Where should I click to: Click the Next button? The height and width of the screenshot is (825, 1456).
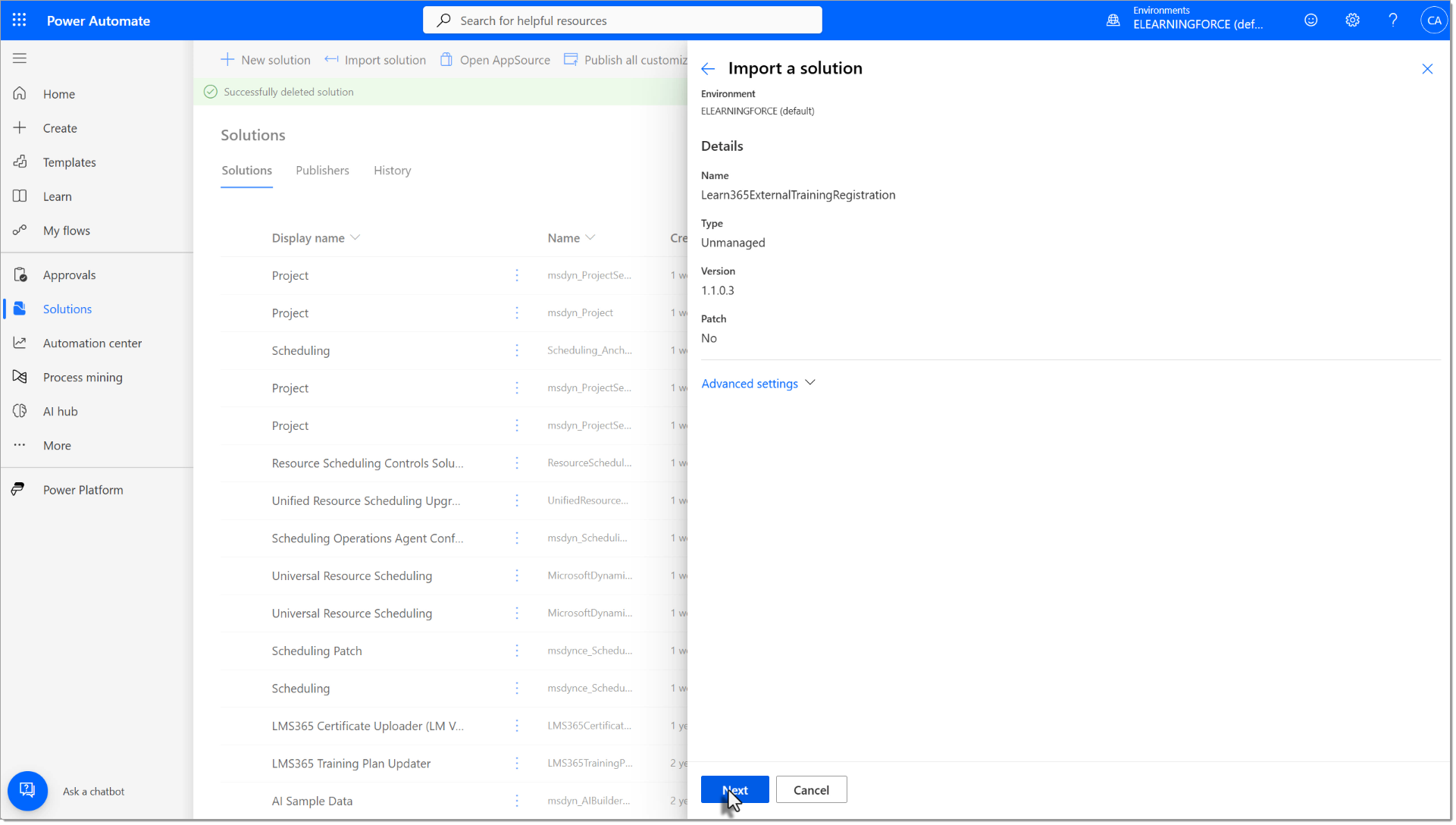click(734, 789)
